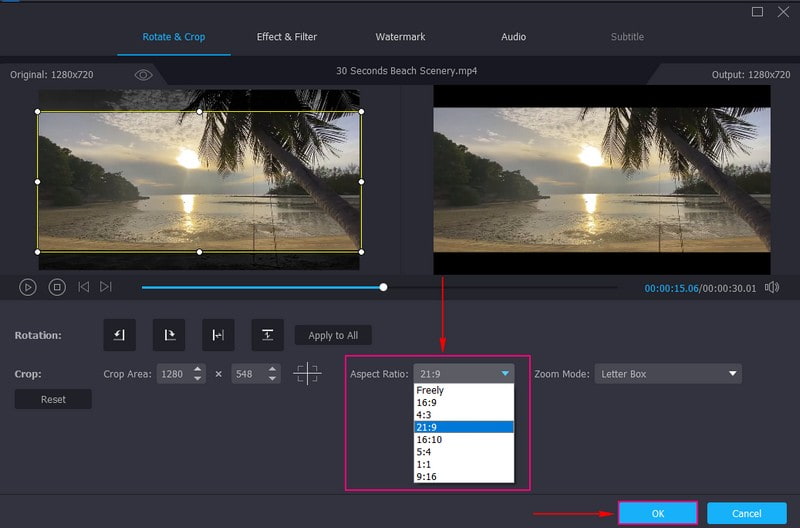Click the playback progress slider handle
The height and width of the screenshot is (528, 800).
[x=383, y=287]
